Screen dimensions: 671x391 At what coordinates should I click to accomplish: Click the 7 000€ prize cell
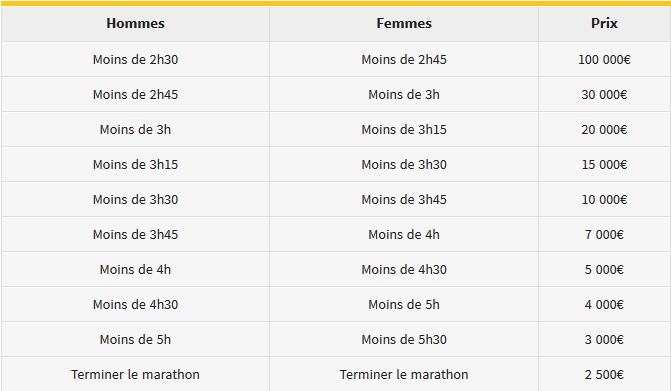(x=604, y=234)
